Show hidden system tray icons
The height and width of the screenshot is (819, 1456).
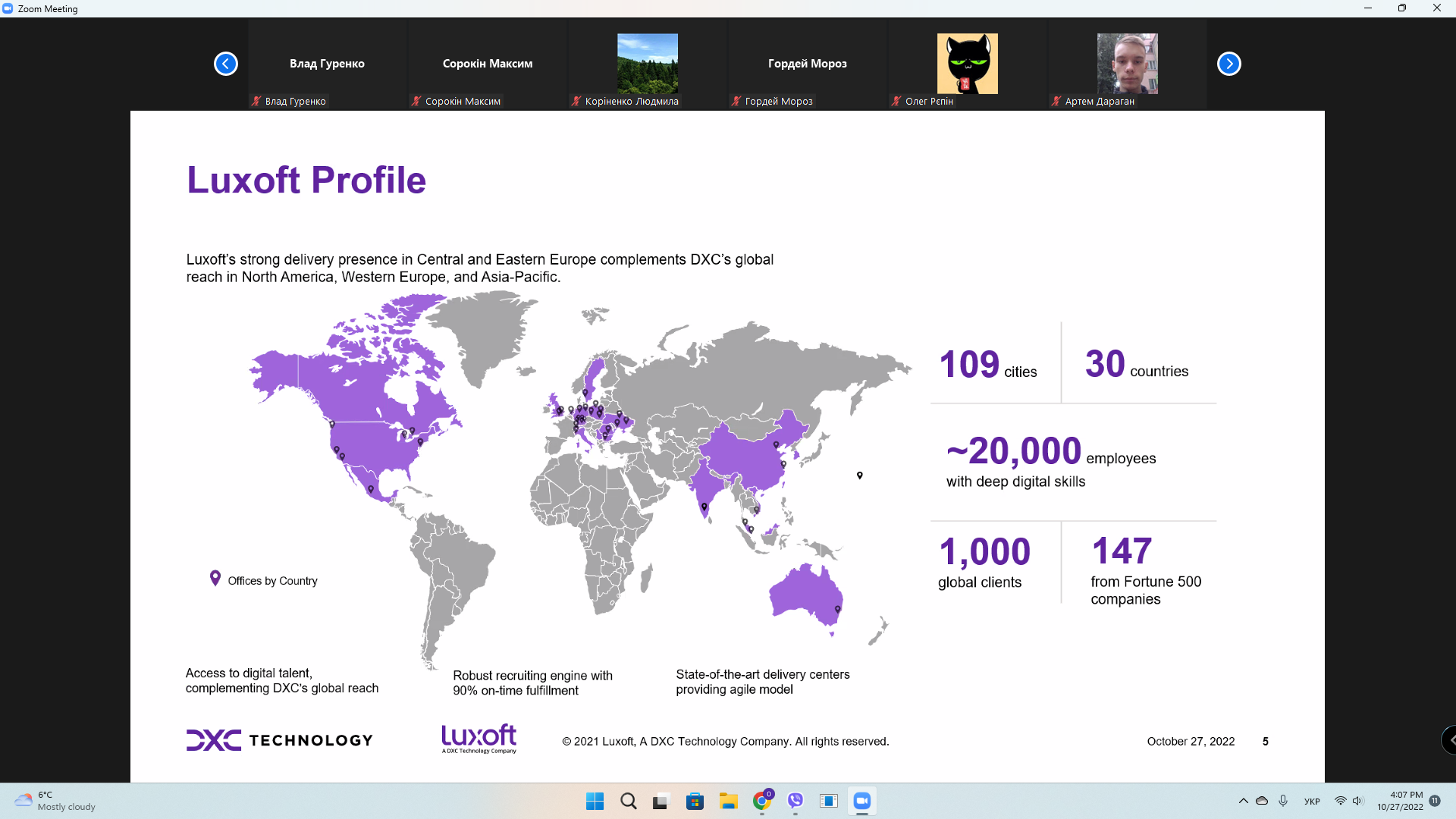[1243, 801]
